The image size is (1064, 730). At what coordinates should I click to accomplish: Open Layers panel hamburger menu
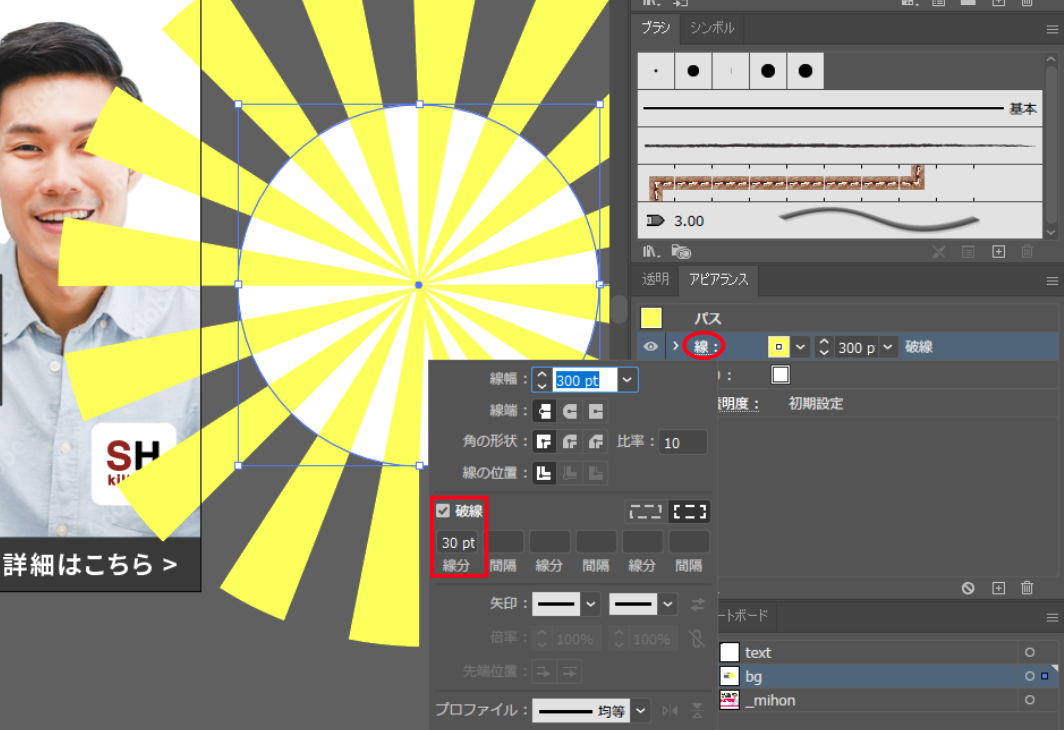[x=1052, y=617]
